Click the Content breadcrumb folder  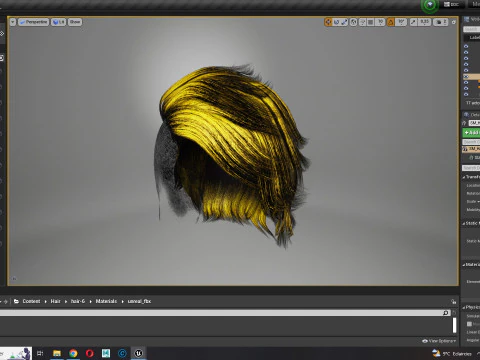tap(31, 301)
